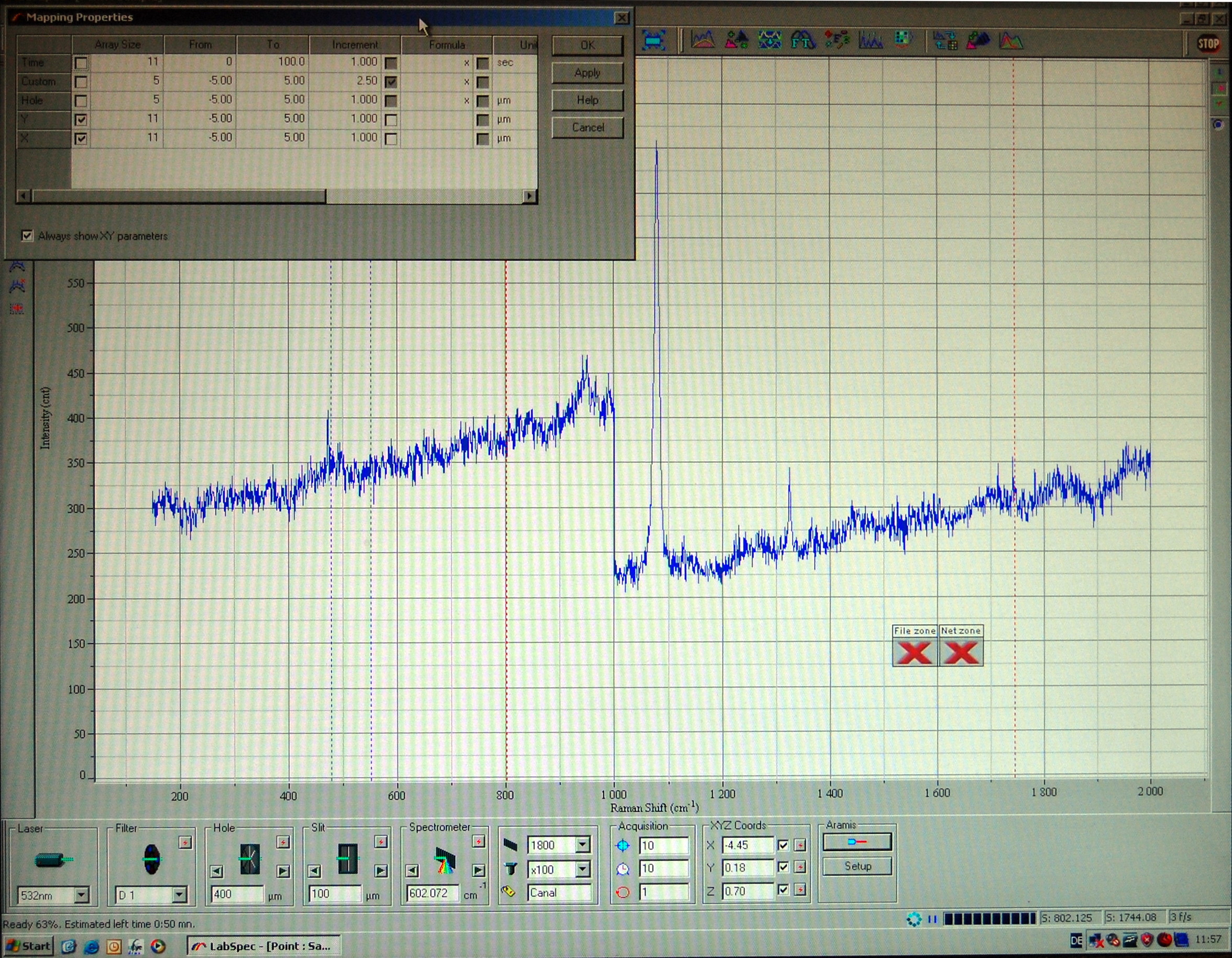The width and height of the screenshot is (1232, 958).
Task: Click the Aramis Setup button
Action: point(857,866)
